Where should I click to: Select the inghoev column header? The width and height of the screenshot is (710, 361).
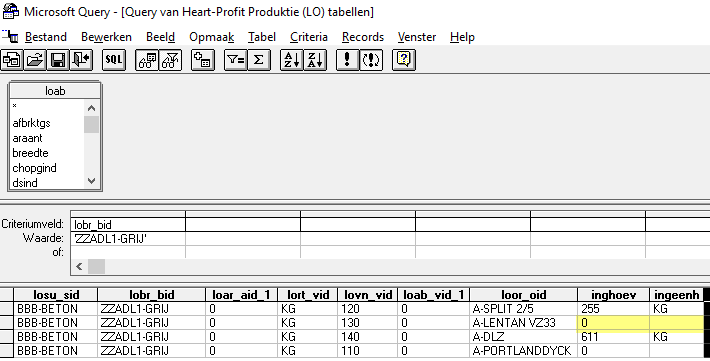pos(614,295)
